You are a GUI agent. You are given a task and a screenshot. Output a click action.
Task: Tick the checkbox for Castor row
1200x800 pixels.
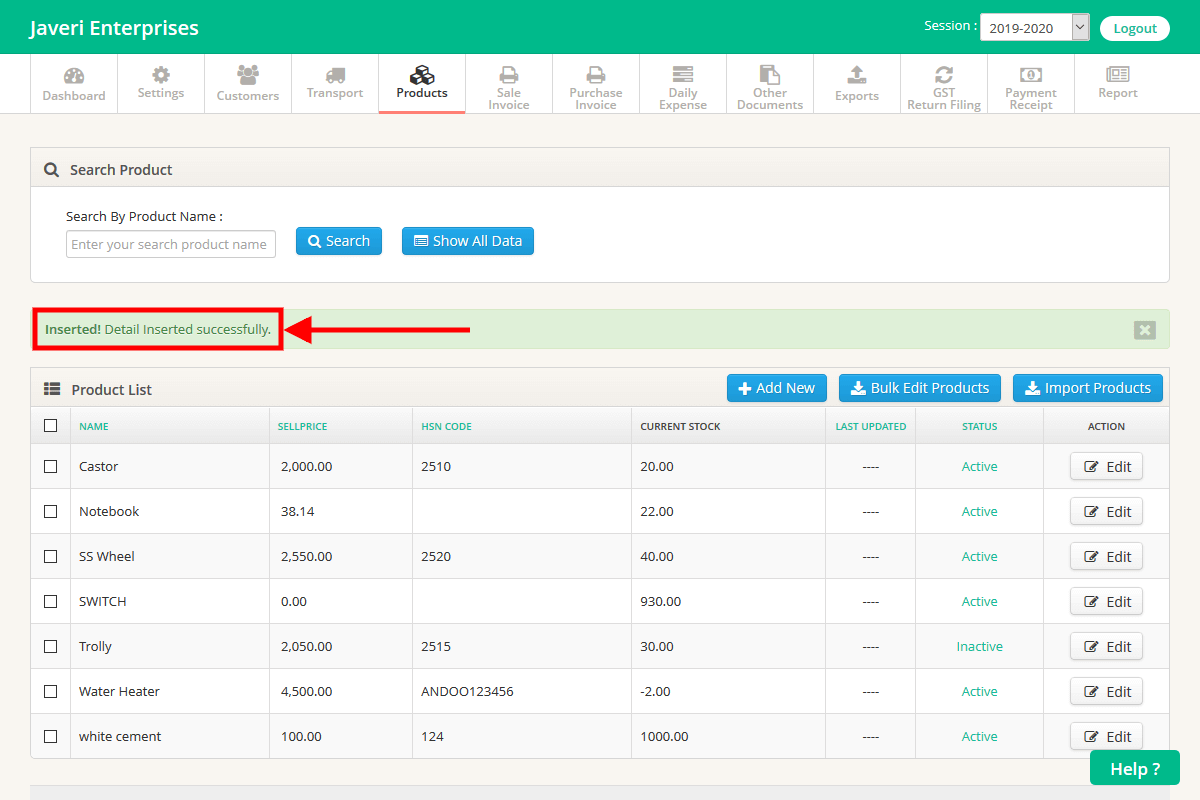pyautogui.click(x=51, y=466)
